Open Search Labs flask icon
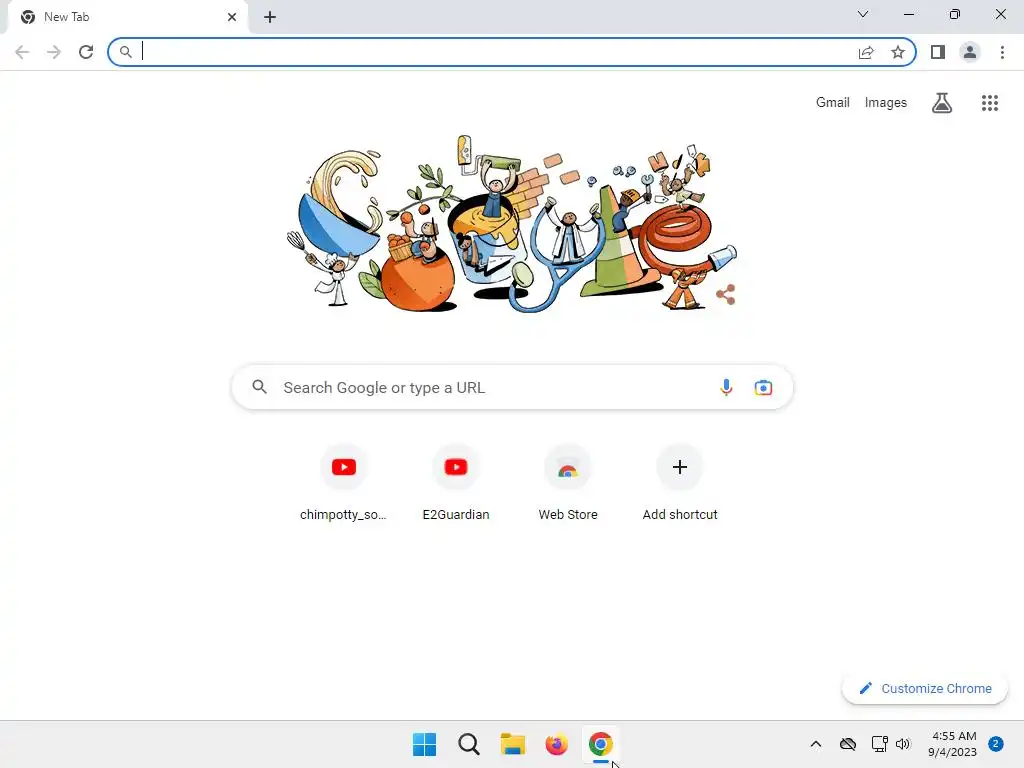 [942, 103]
